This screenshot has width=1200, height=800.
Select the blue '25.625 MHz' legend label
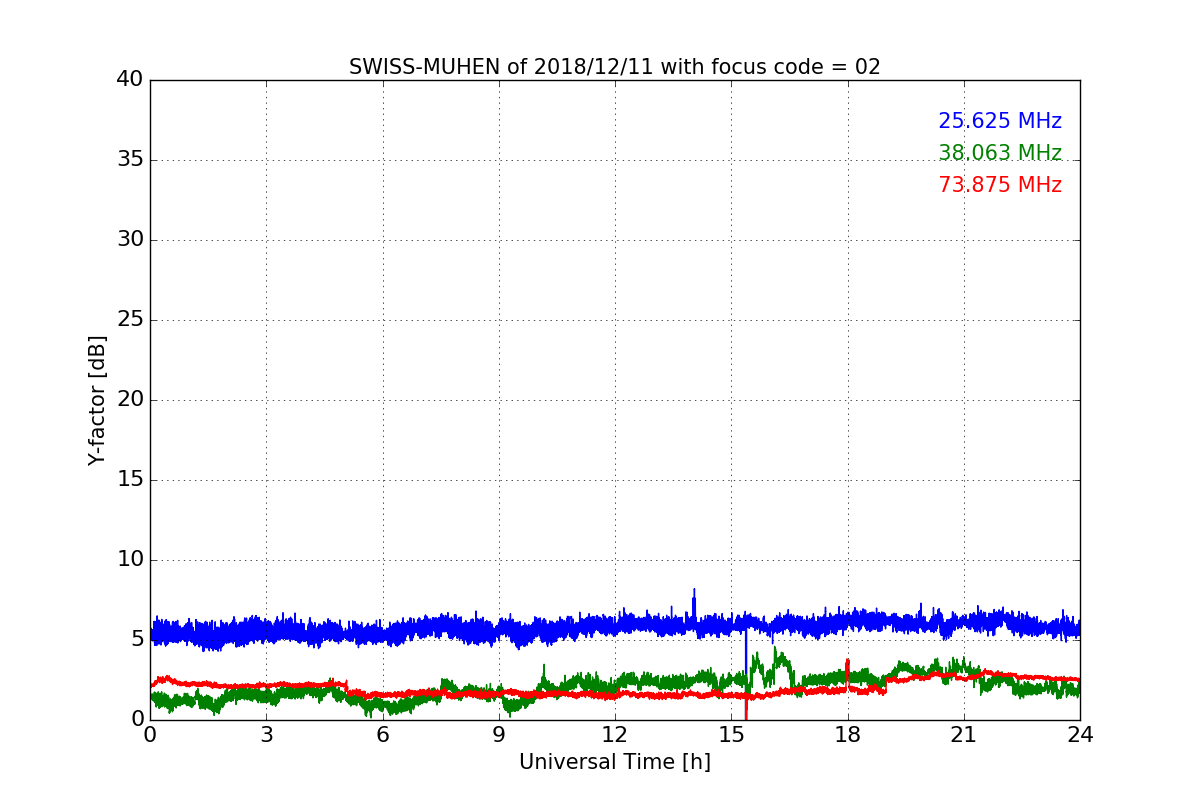pyautogui.click(x=1000, y=121)
